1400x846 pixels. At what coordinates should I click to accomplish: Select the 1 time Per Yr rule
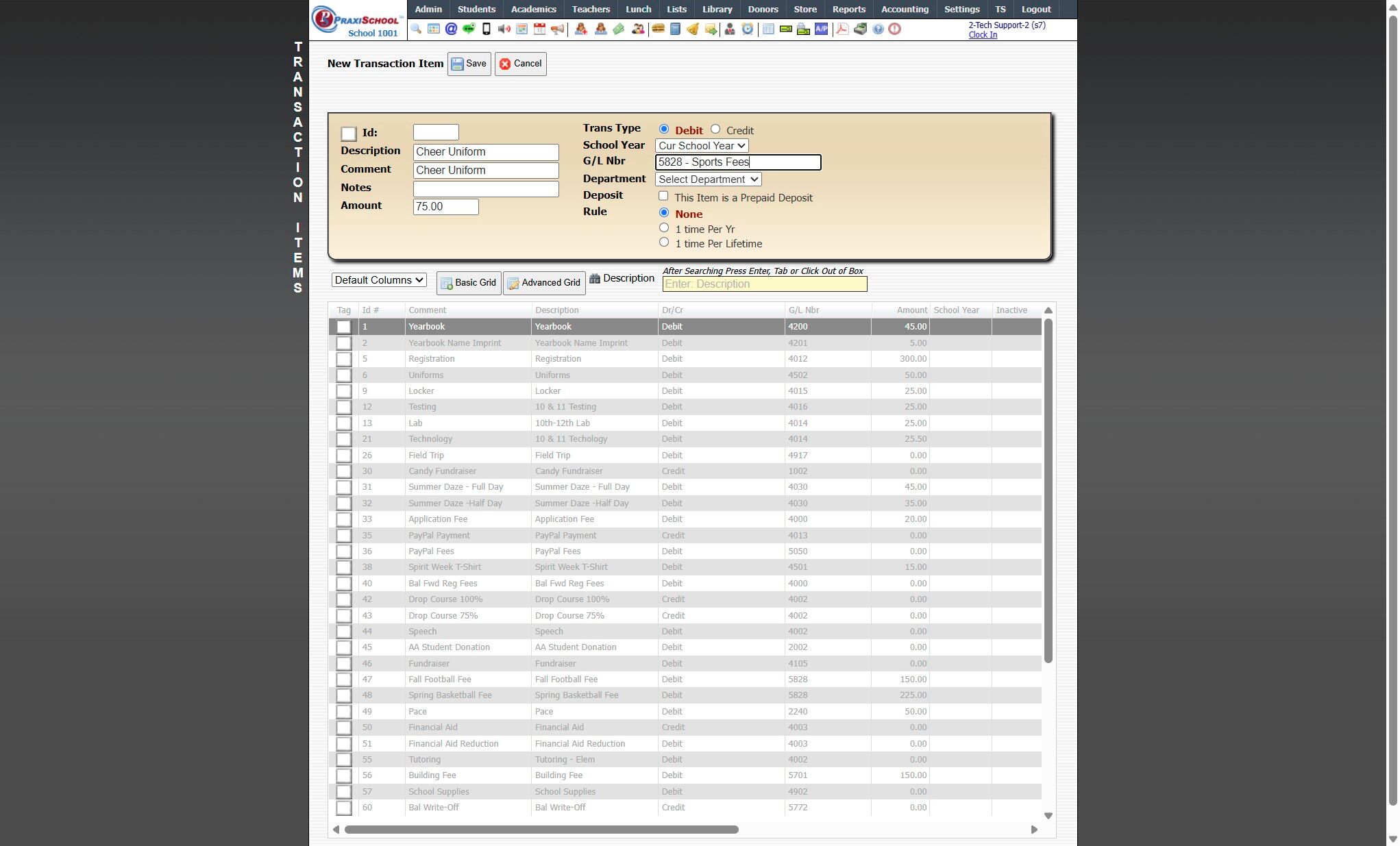tap(664, 228)
